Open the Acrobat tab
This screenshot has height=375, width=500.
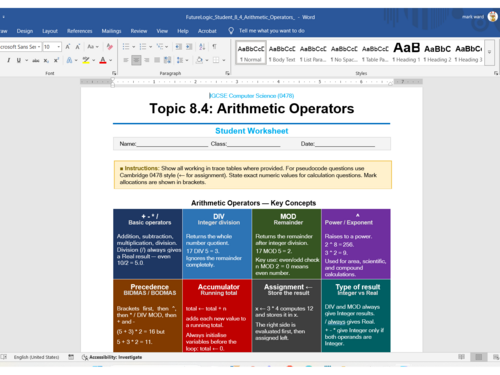click(207, 31)
